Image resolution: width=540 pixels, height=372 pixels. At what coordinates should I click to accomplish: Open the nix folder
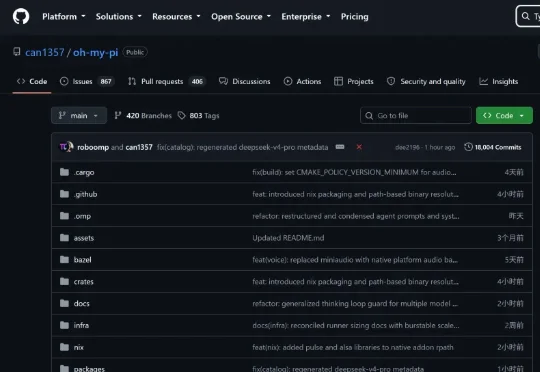79,347
